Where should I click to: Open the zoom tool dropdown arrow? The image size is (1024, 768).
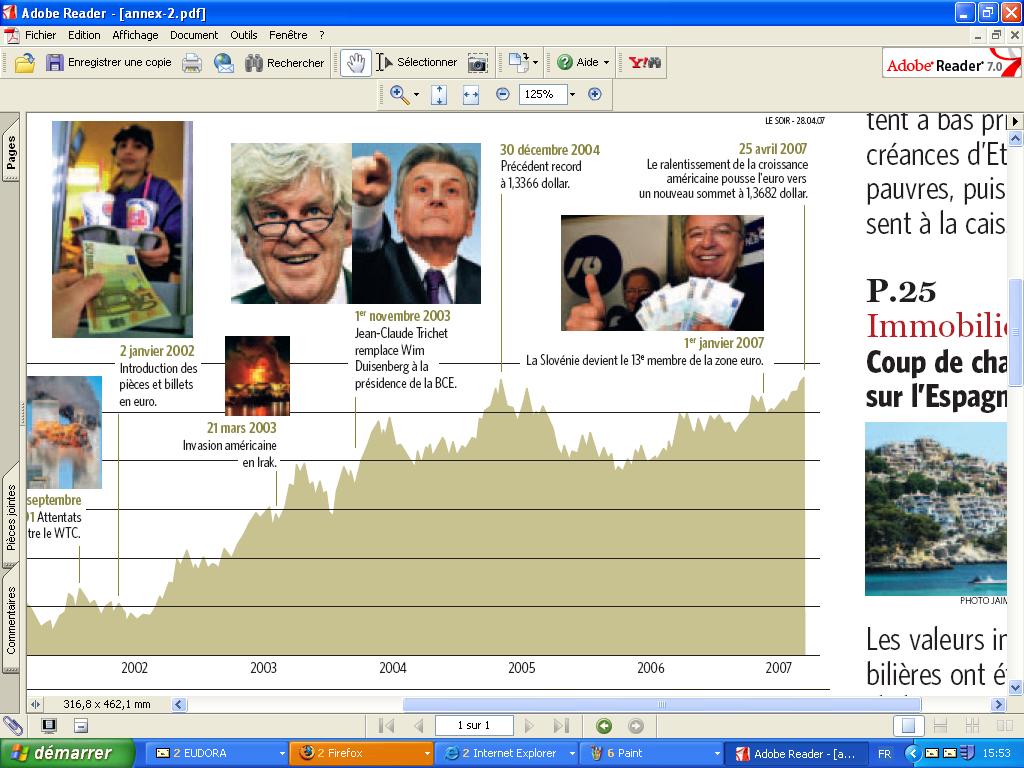point(416,95)
